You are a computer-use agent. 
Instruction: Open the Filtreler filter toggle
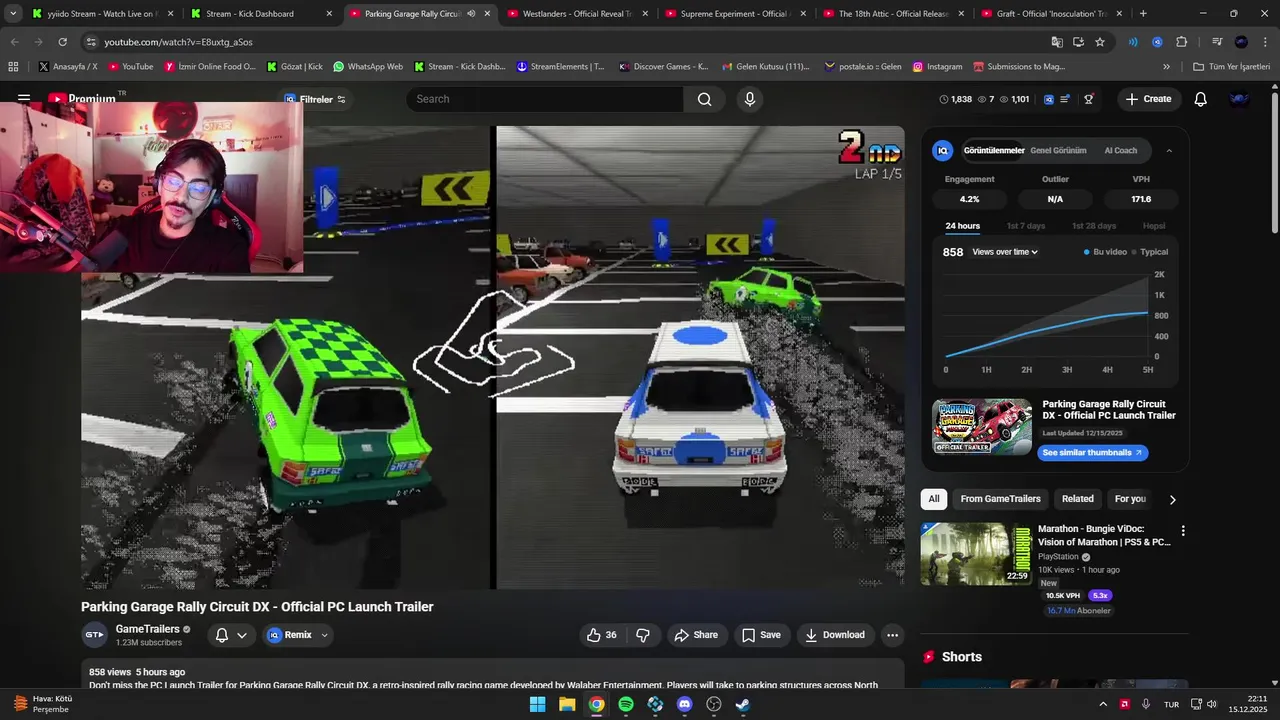pos(315,99)
